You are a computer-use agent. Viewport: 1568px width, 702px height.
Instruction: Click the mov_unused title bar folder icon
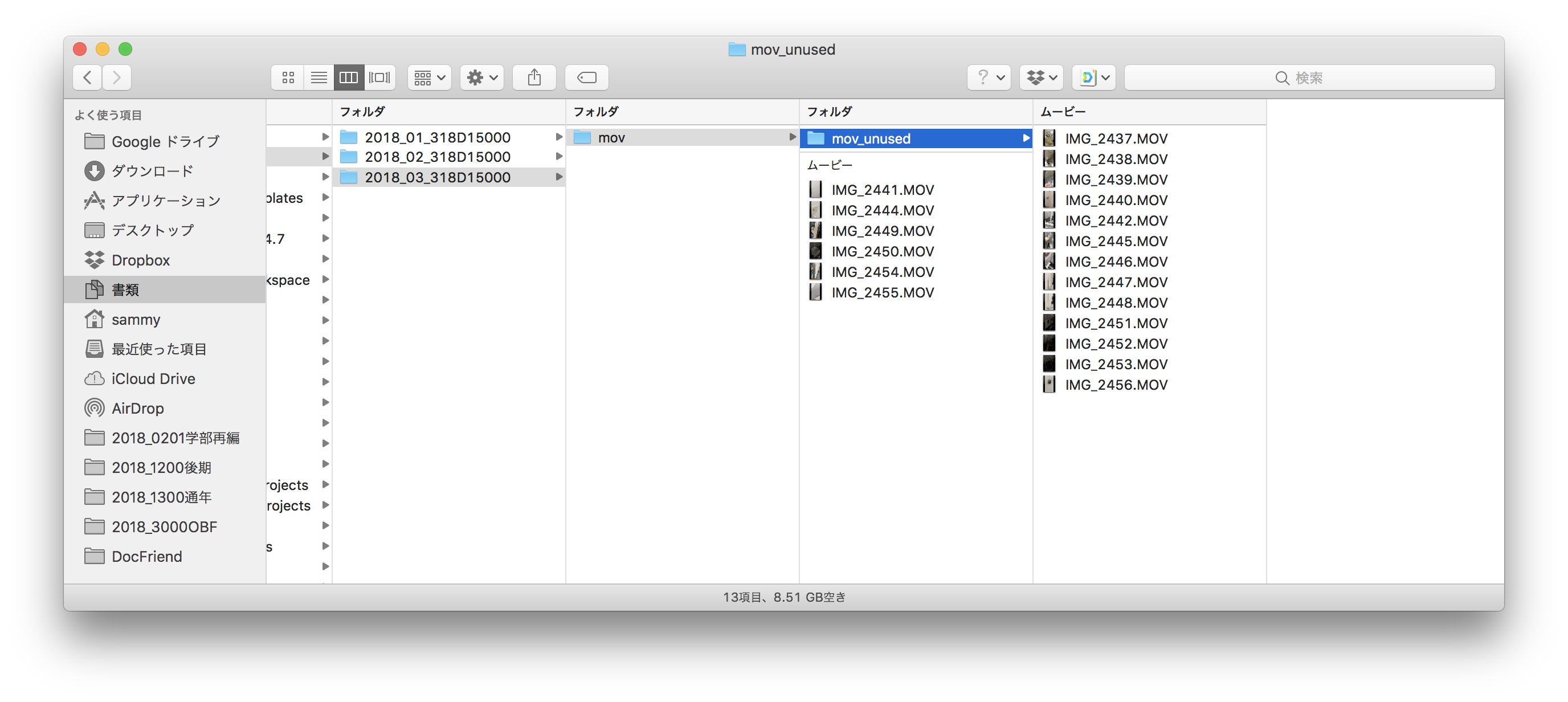point(737,50)
